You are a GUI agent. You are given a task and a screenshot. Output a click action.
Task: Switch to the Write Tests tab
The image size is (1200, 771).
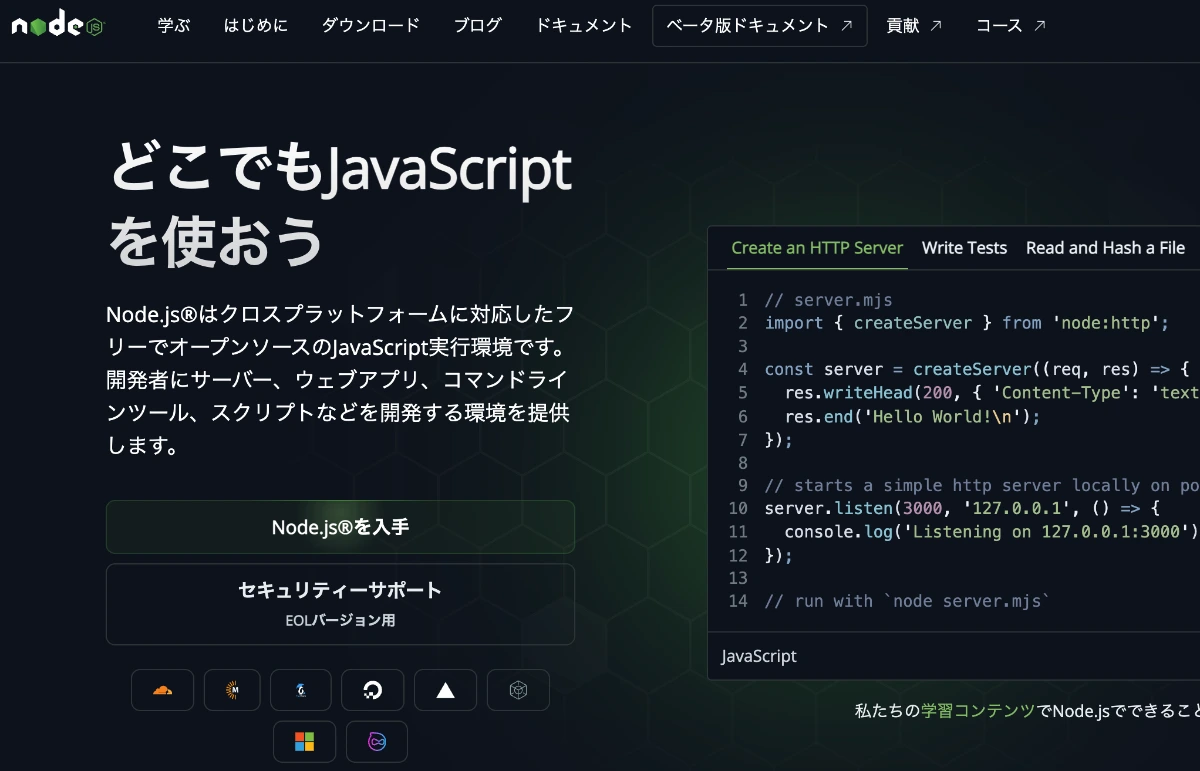(x=964, y=248)
